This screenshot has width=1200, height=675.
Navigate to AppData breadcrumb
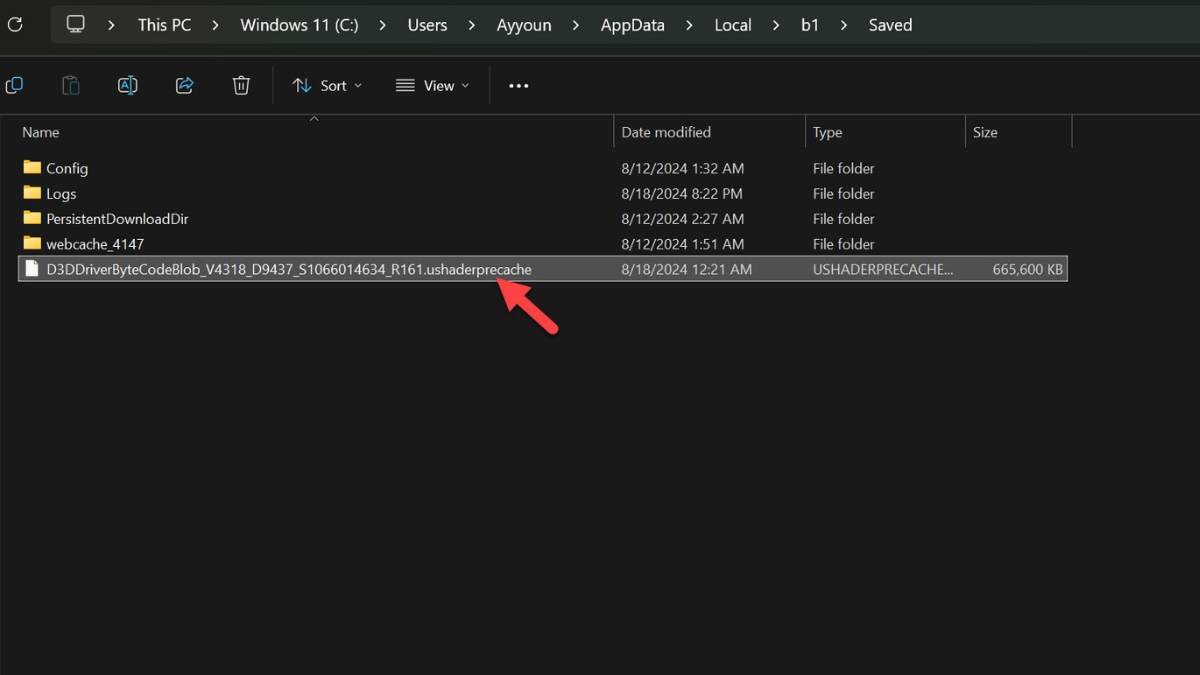click(x=632, y=25)
